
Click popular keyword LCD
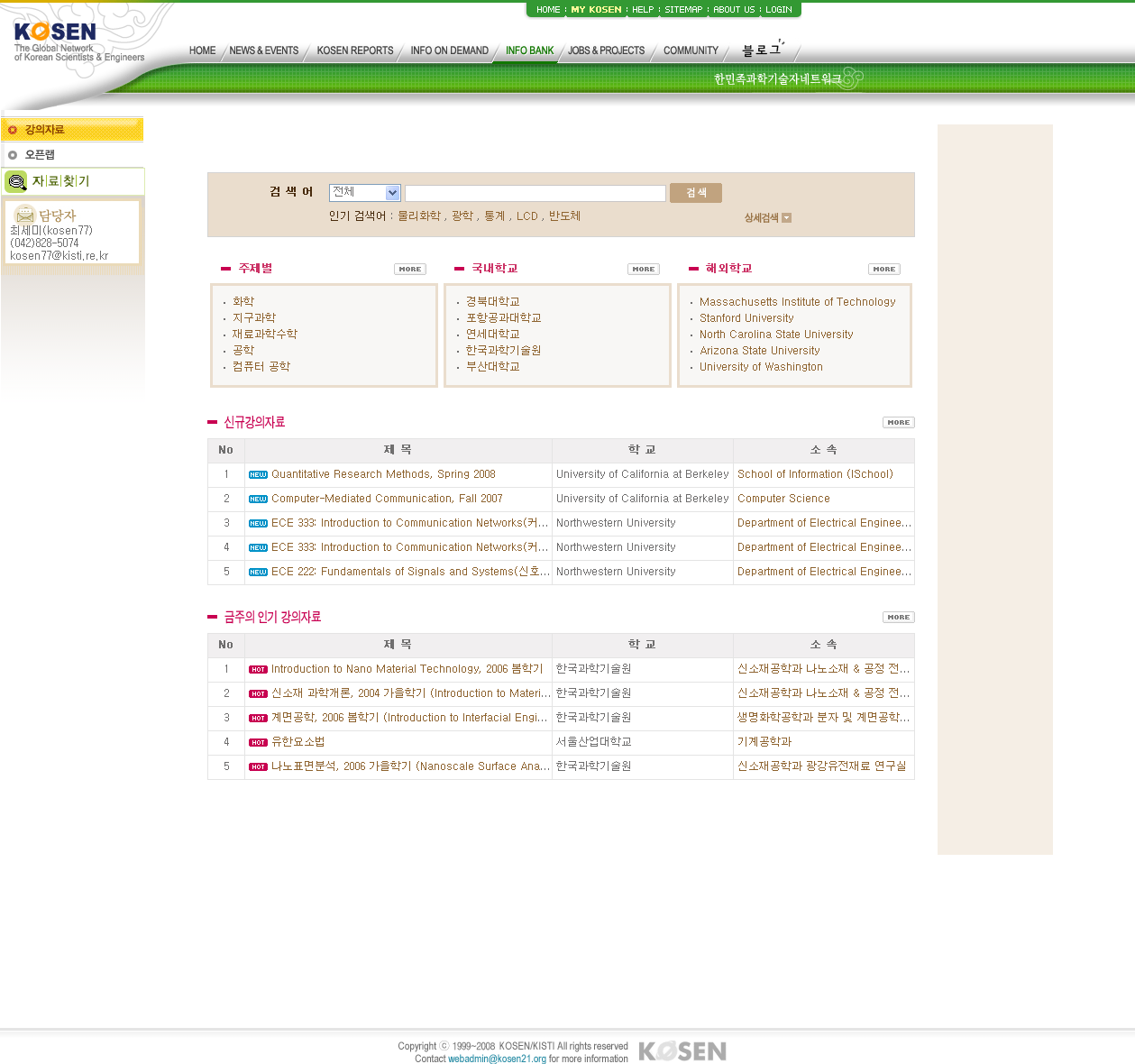tap(527, 216)
